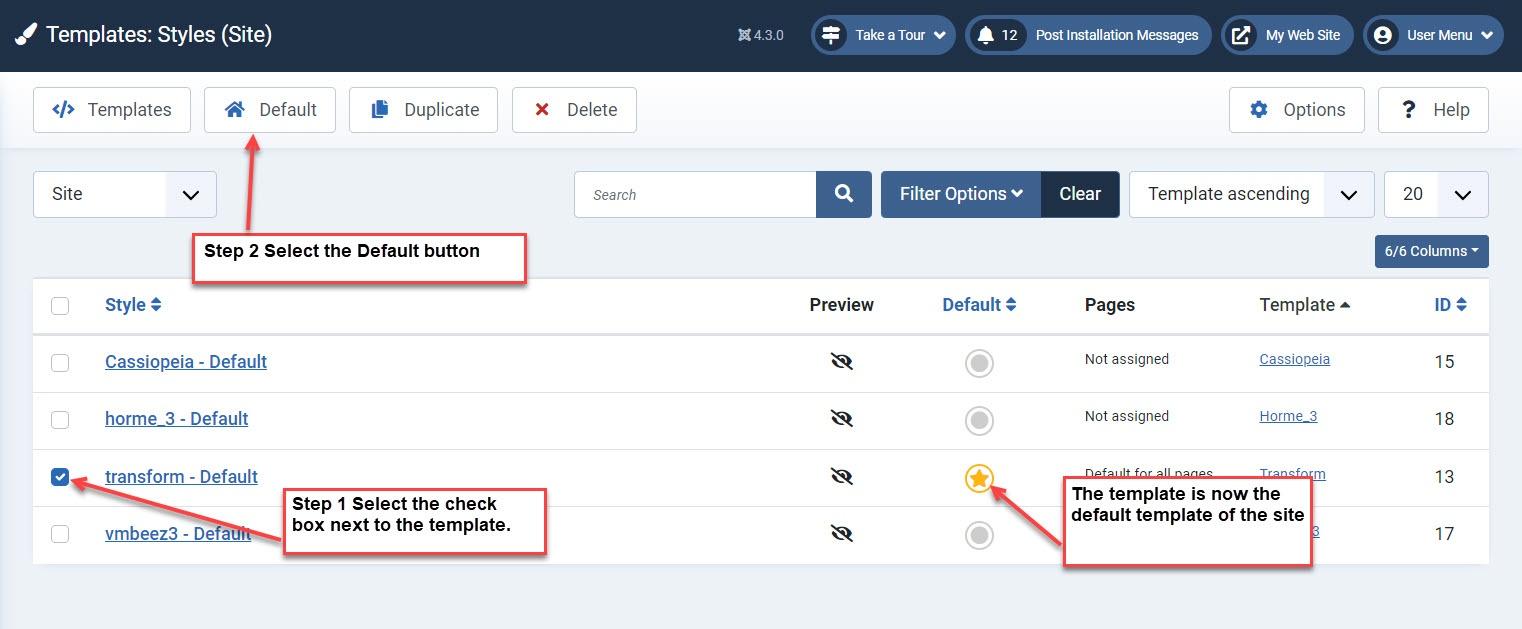The image size is (1522, 629).
Task: Click the ID value 17
Action: [1444, 534]
